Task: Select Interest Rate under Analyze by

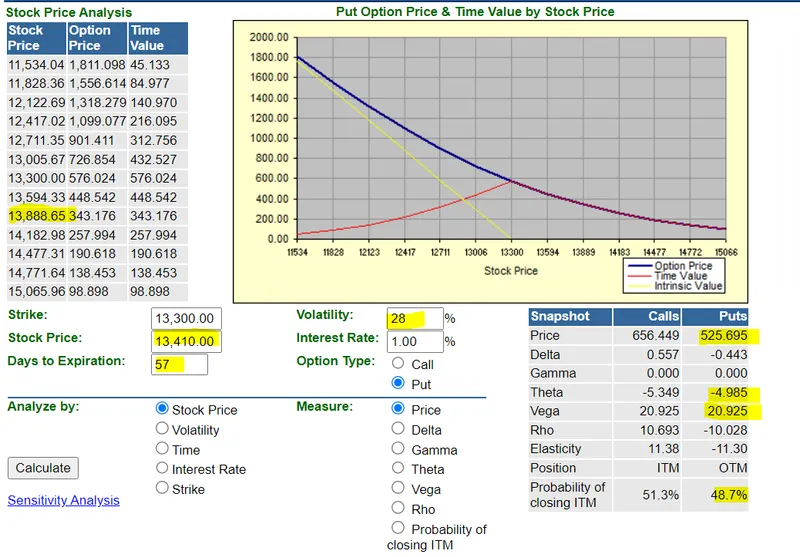Action: click(163, 469)
